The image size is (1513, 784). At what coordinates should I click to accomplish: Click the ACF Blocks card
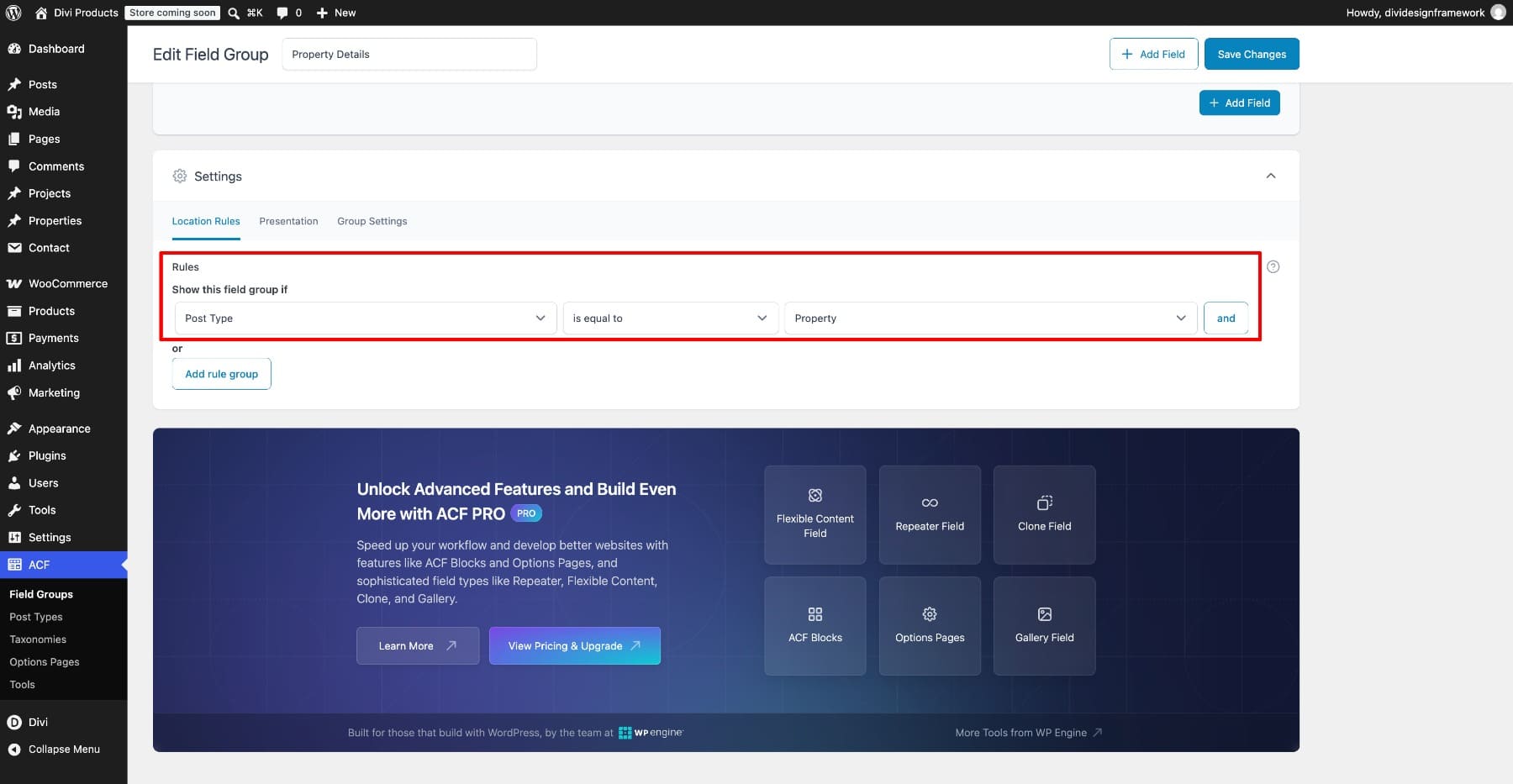(x=815, y=626)
